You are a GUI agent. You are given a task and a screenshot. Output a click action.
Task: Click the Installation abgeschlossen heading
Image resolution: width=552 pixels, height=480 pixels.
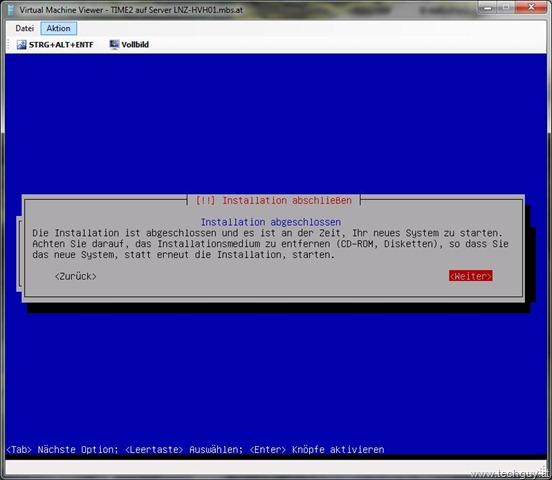pos(271,222)
